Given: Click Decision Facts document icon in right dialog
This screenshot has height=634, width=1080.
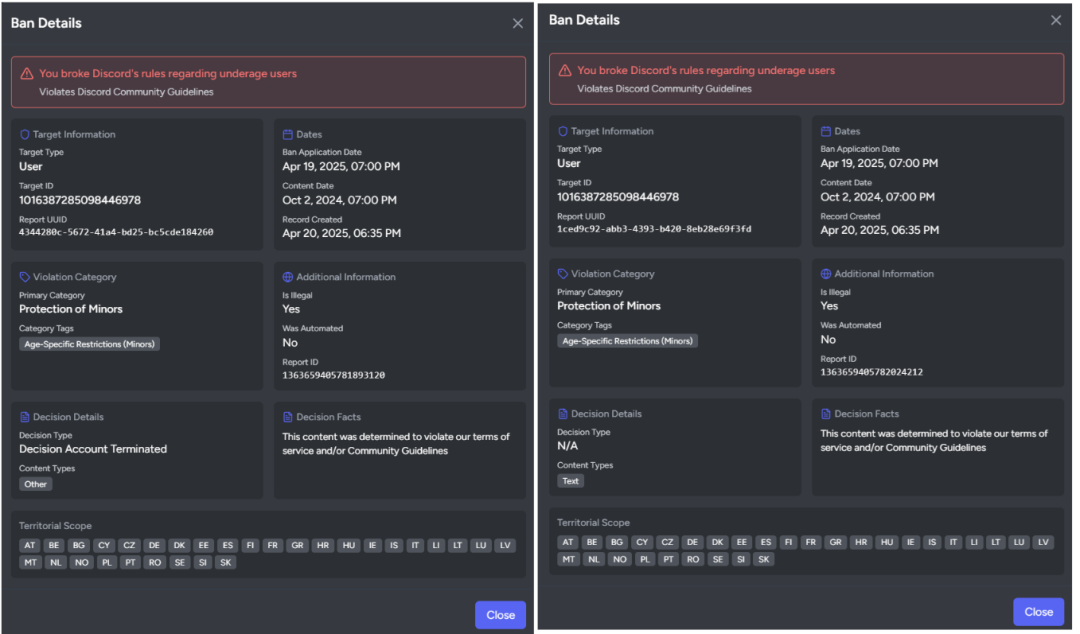Looking at the screenshot, I should [x=826, y=413].
